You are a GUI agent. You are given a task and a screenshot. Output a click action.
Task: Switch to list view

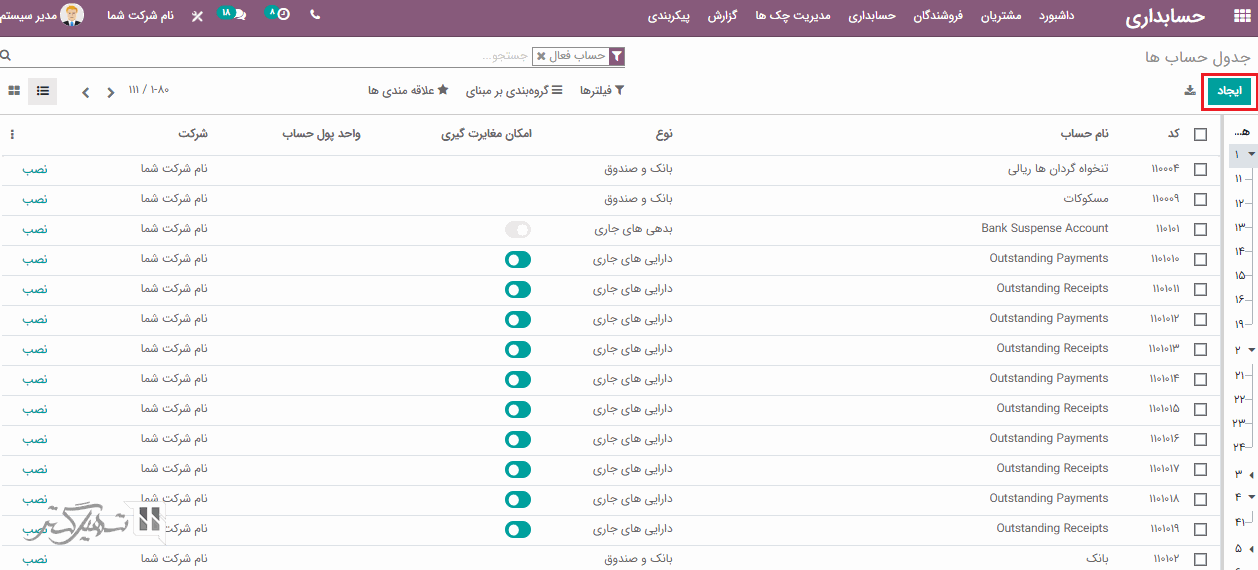point(43,91)
